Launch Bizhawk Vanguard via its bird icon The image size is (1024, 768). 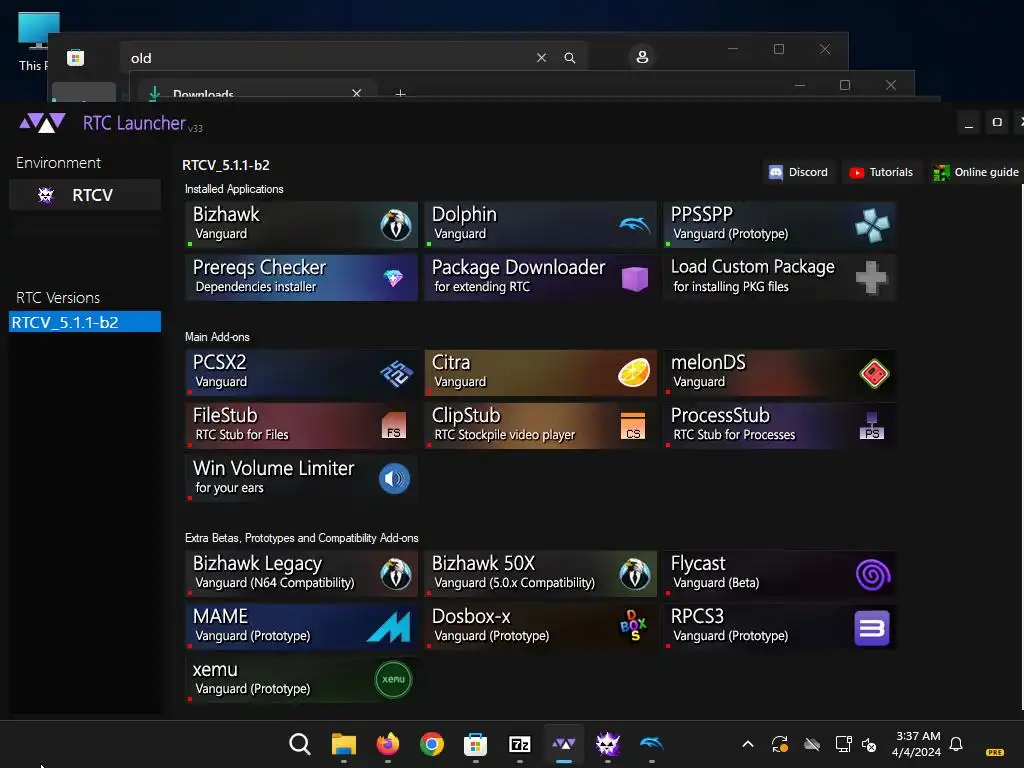(396, 225)
